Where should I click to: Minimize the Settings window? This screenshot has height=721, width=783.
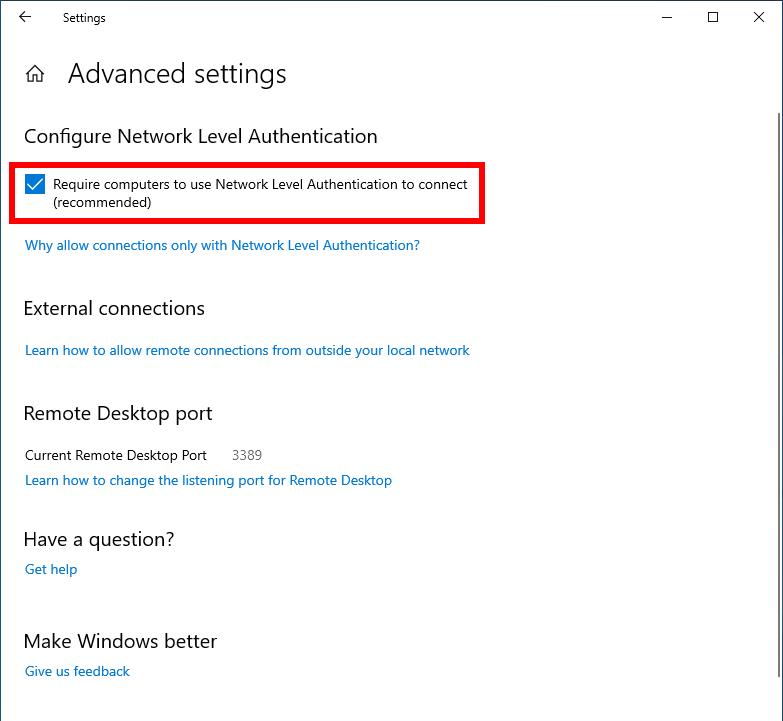(667, 17)
